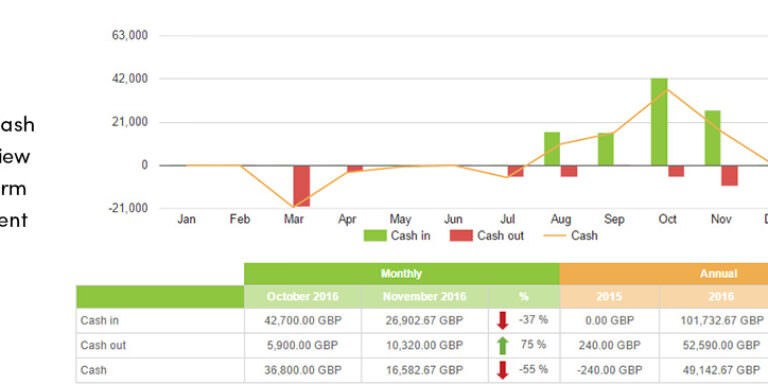This screenshot has width=768, height=384.
Task: Click the red down arrow in Cash row
Action: click(x=503, y=370)
